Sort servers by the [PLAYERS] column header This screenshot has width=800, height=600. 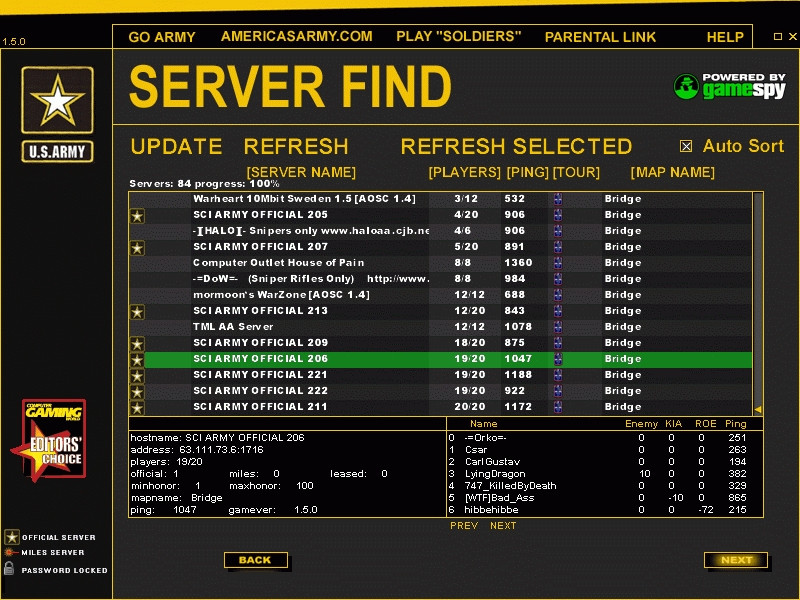coord(464,172)
